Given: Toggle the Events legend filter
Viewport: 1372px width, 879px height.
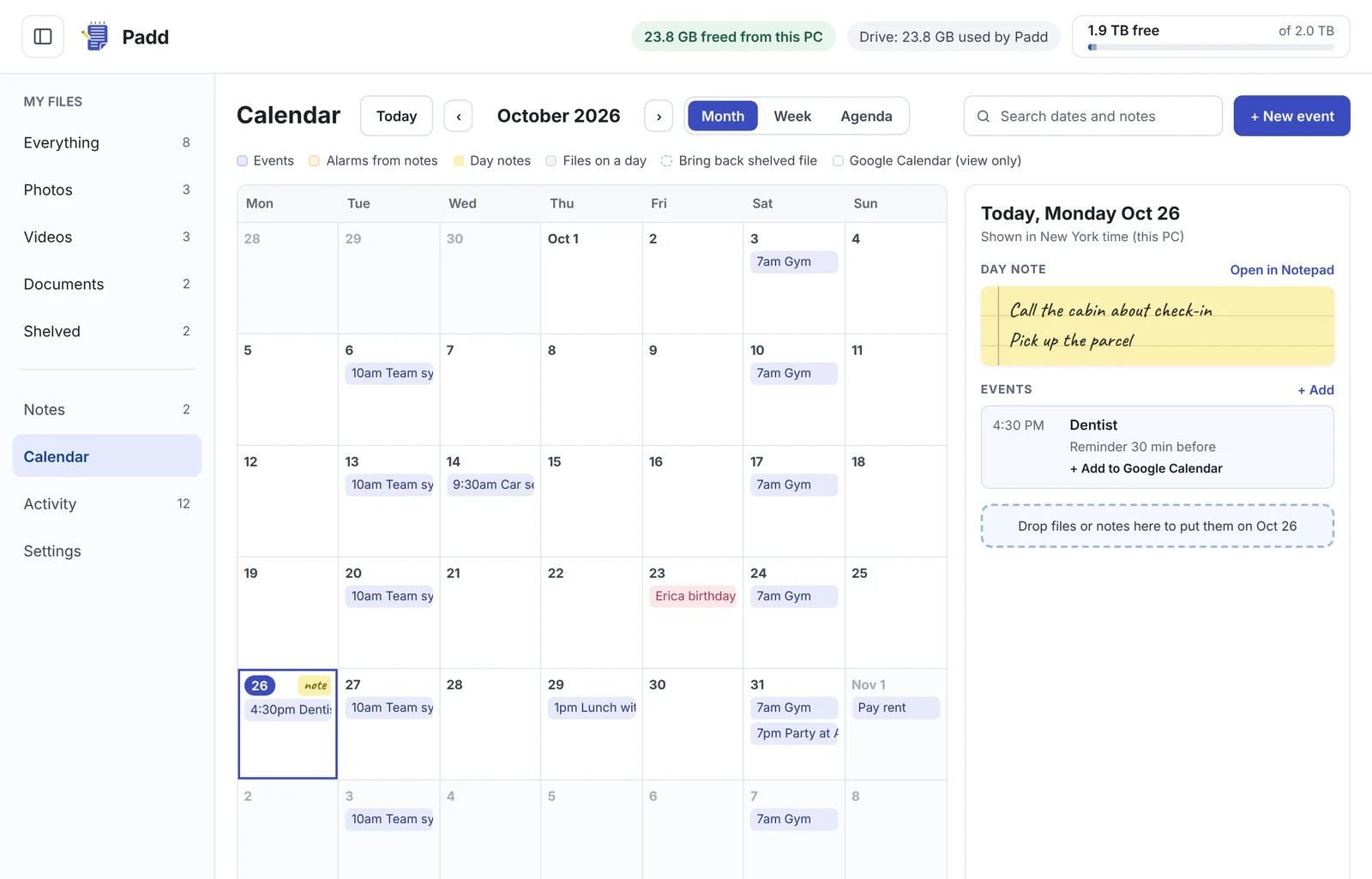Looking at the screenshot, I should tap(266, 161).
